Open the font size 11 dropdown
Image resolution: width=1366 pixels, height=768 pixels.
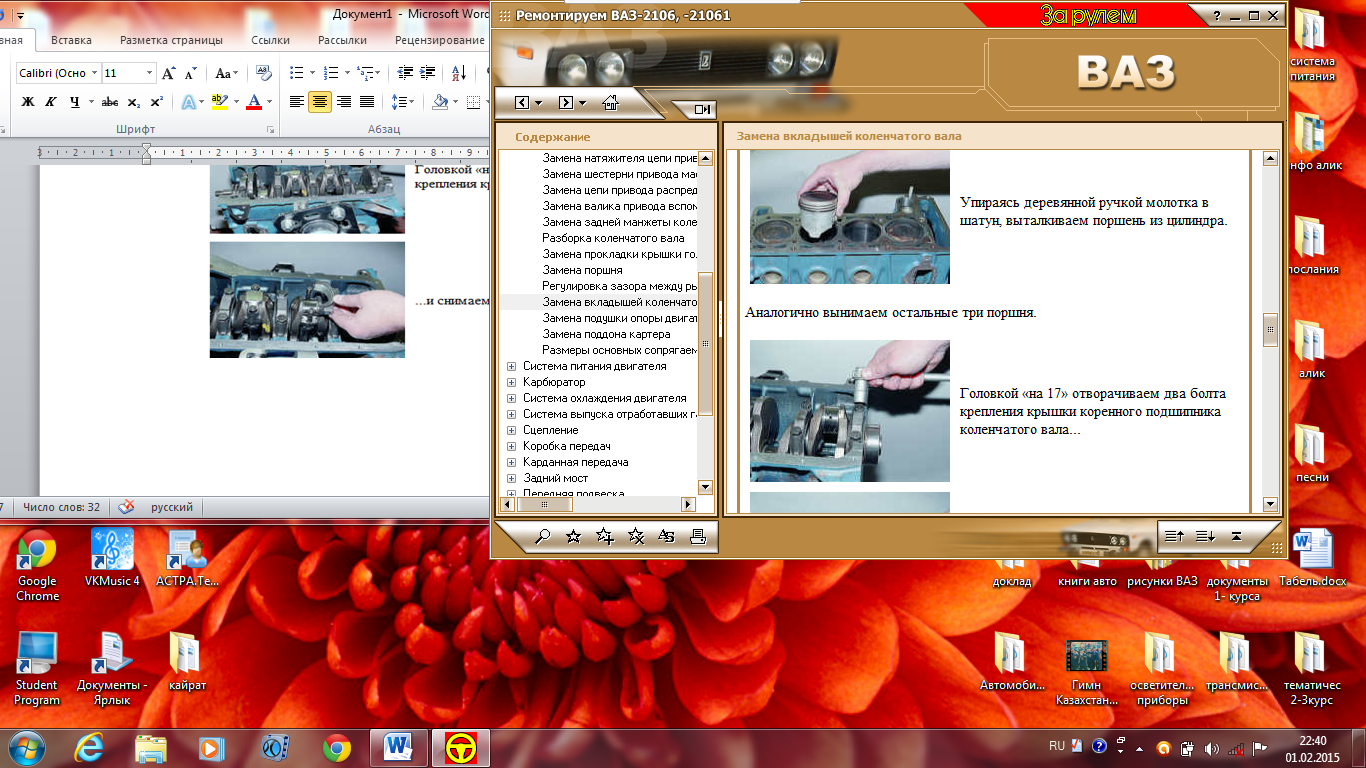pos(150,73)
